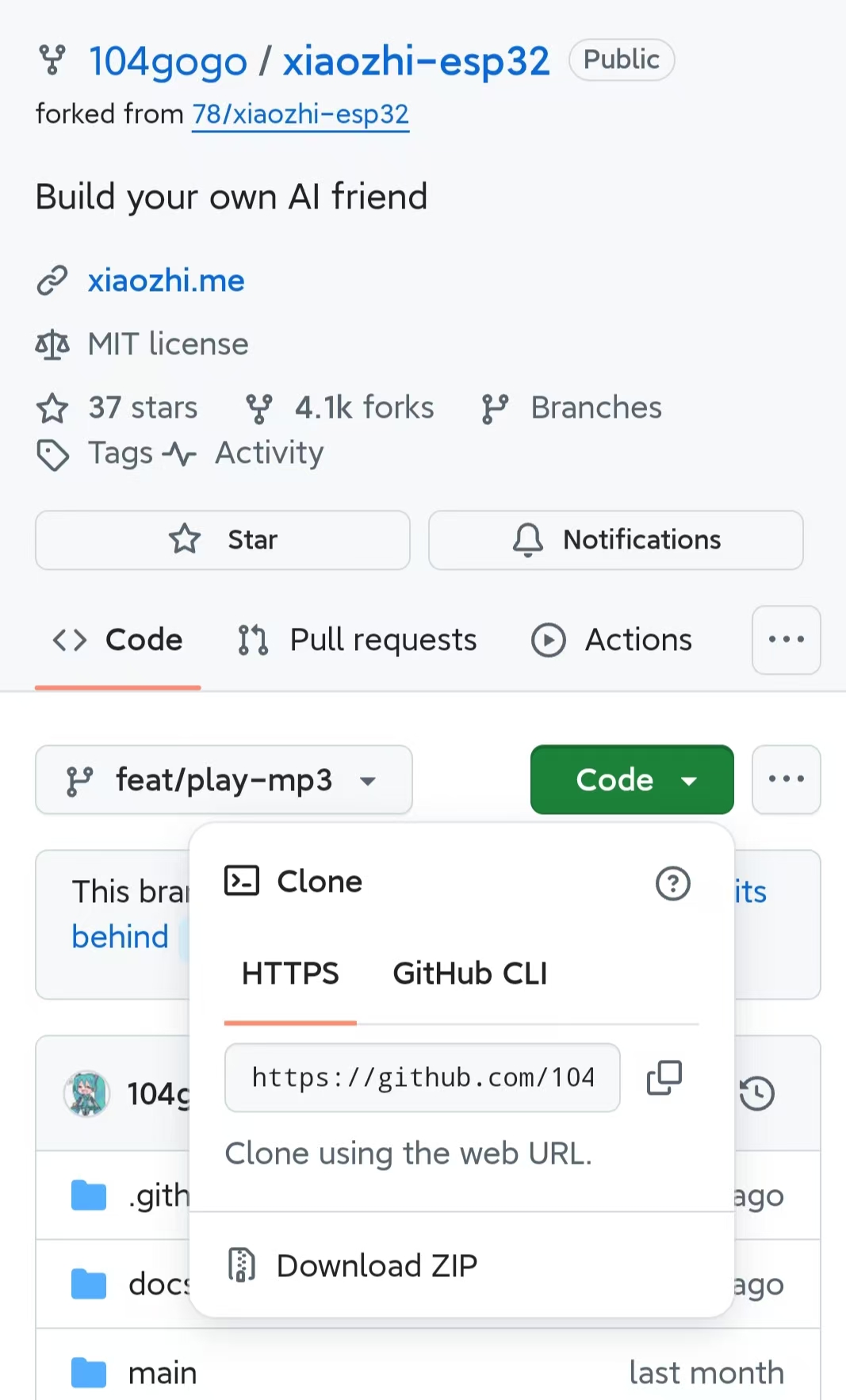The width and height of the screenshot is (846, 1400).
Task: Expand the repository navigation overflow menu
Action: (x=786, y=640)
